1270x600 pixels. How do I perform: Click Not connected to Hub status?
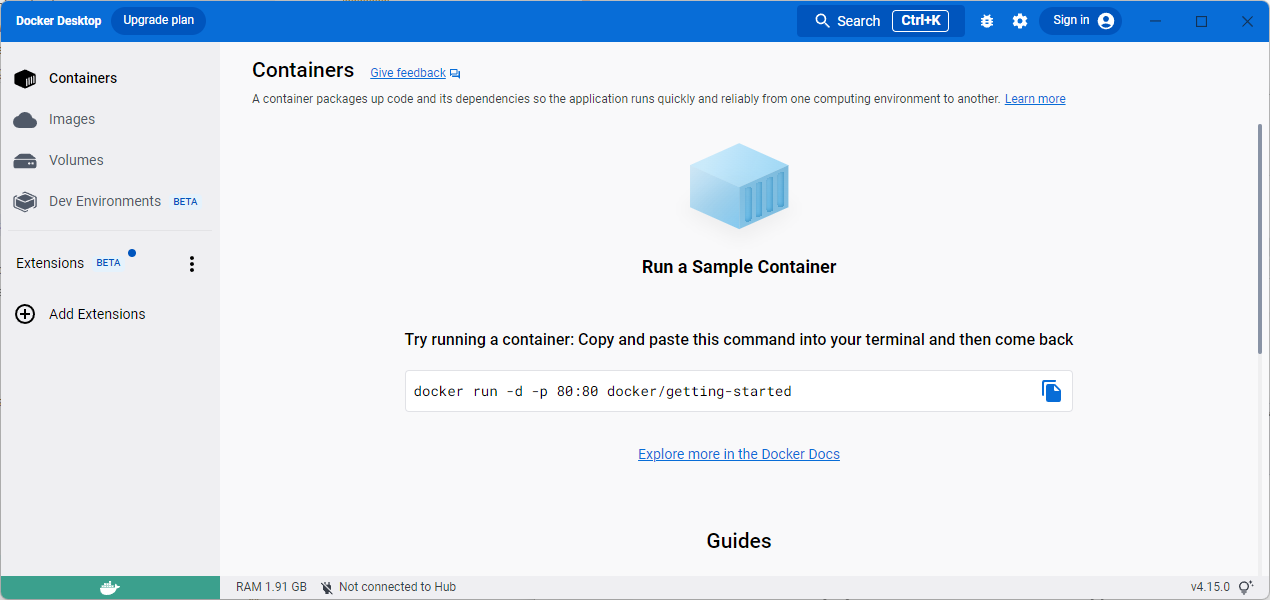[397, 587]
